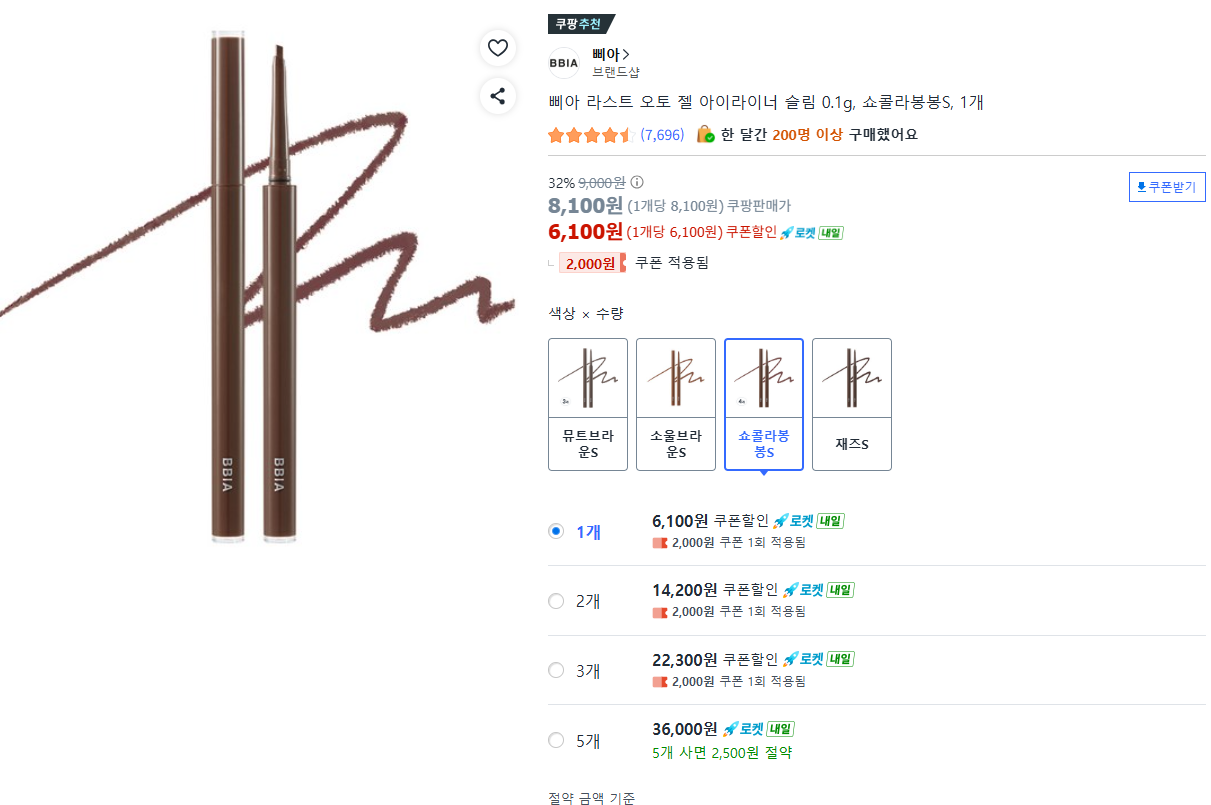Choose the 3개 quantity radio button

(x=556, y=670)
